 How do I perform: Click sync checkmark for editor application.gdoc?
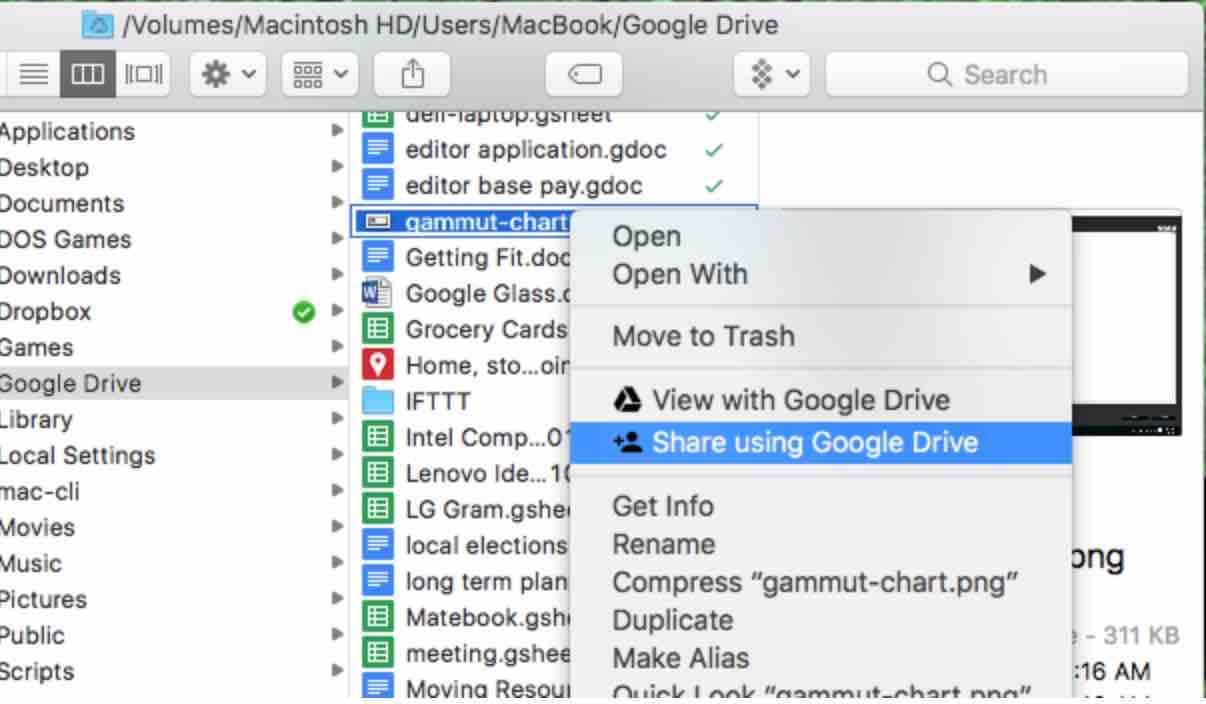point(713,150)
